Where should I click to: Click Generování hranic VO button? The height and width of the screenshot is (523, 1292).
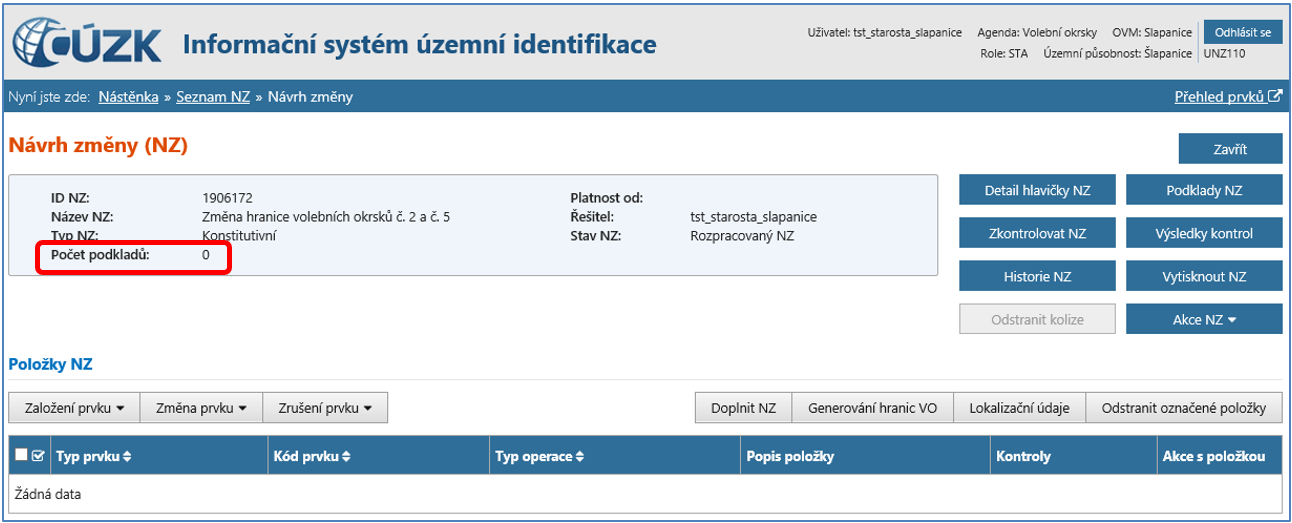872,408
